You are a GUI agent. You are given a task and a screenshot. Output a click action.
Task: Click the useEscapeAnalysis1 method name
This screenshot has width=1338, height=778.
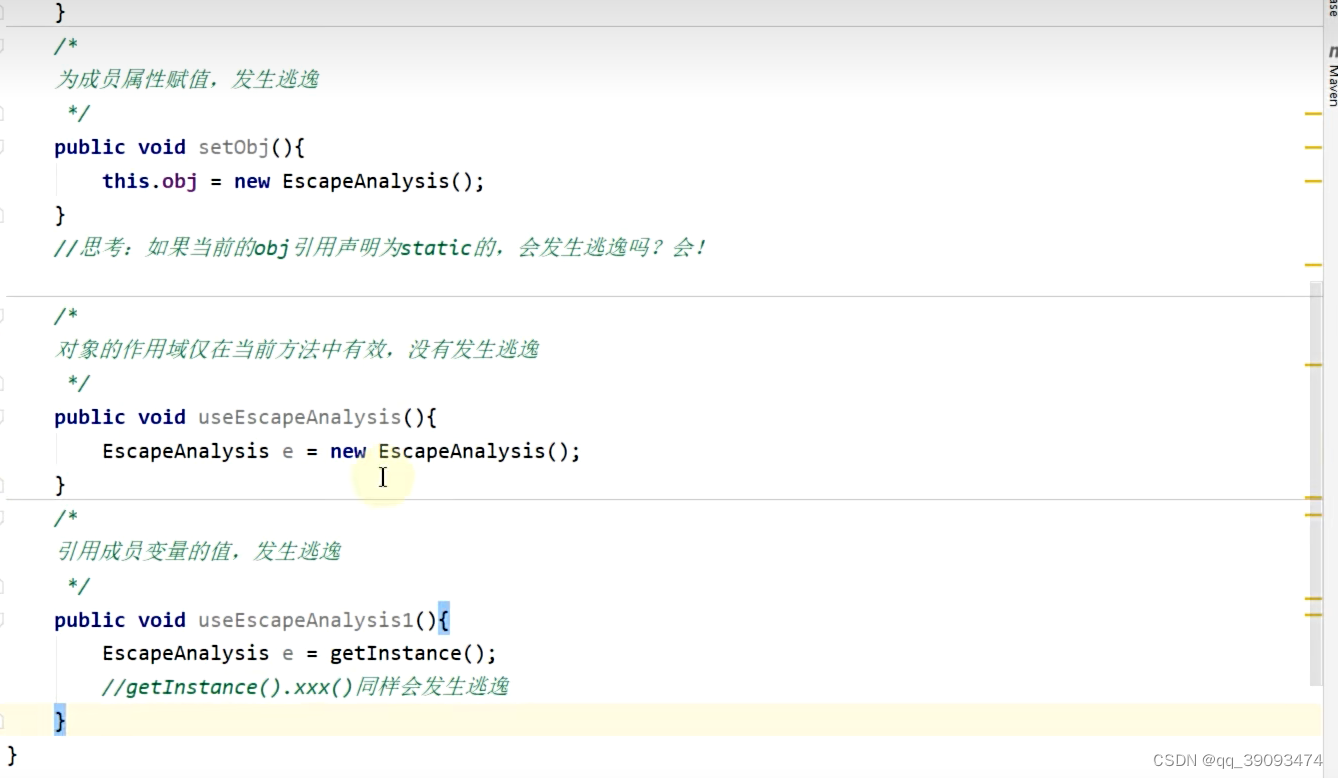click(x=306, y=620)
